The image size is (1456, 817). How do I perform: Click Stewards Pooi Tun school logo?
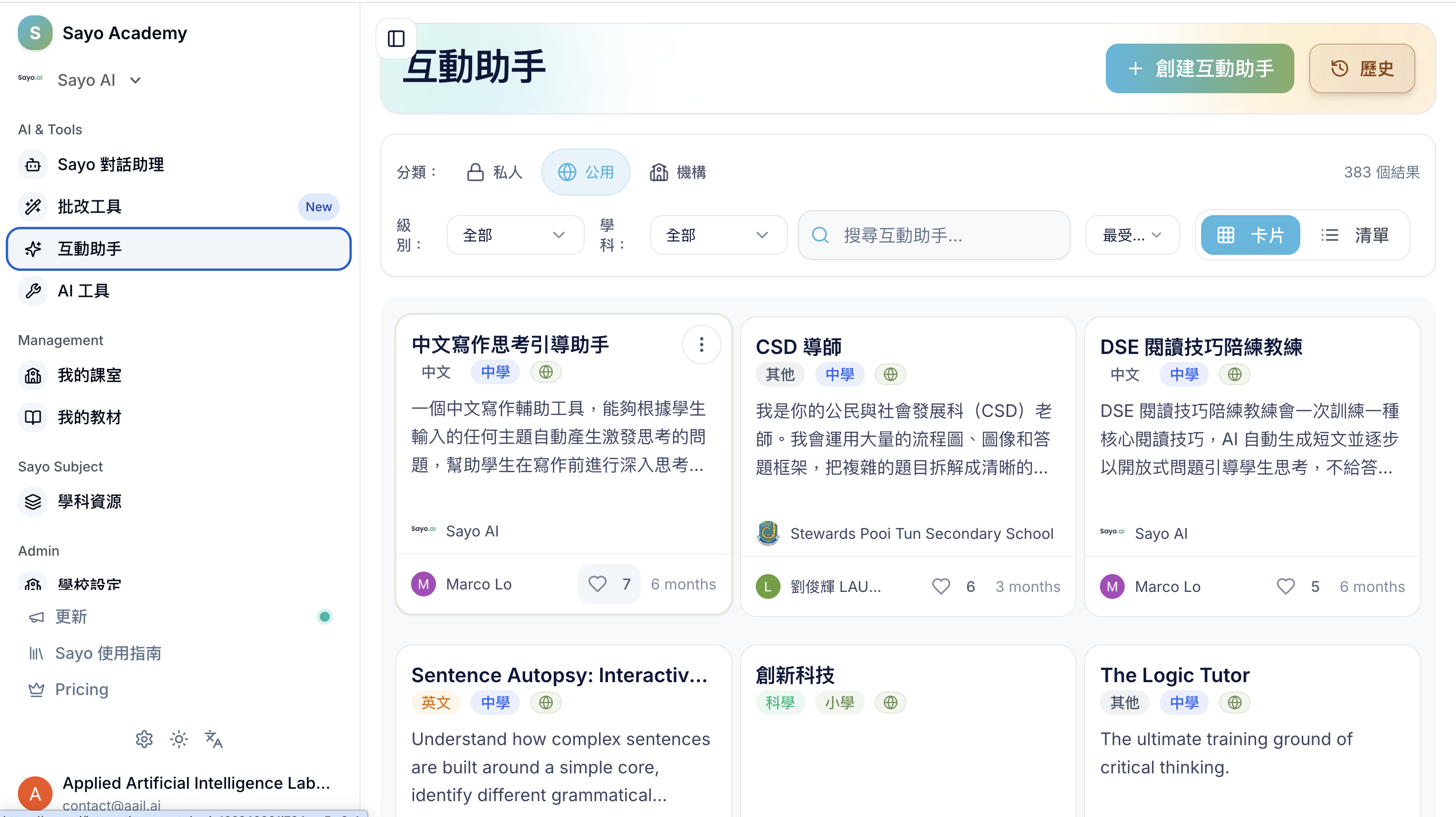point(768,533)
